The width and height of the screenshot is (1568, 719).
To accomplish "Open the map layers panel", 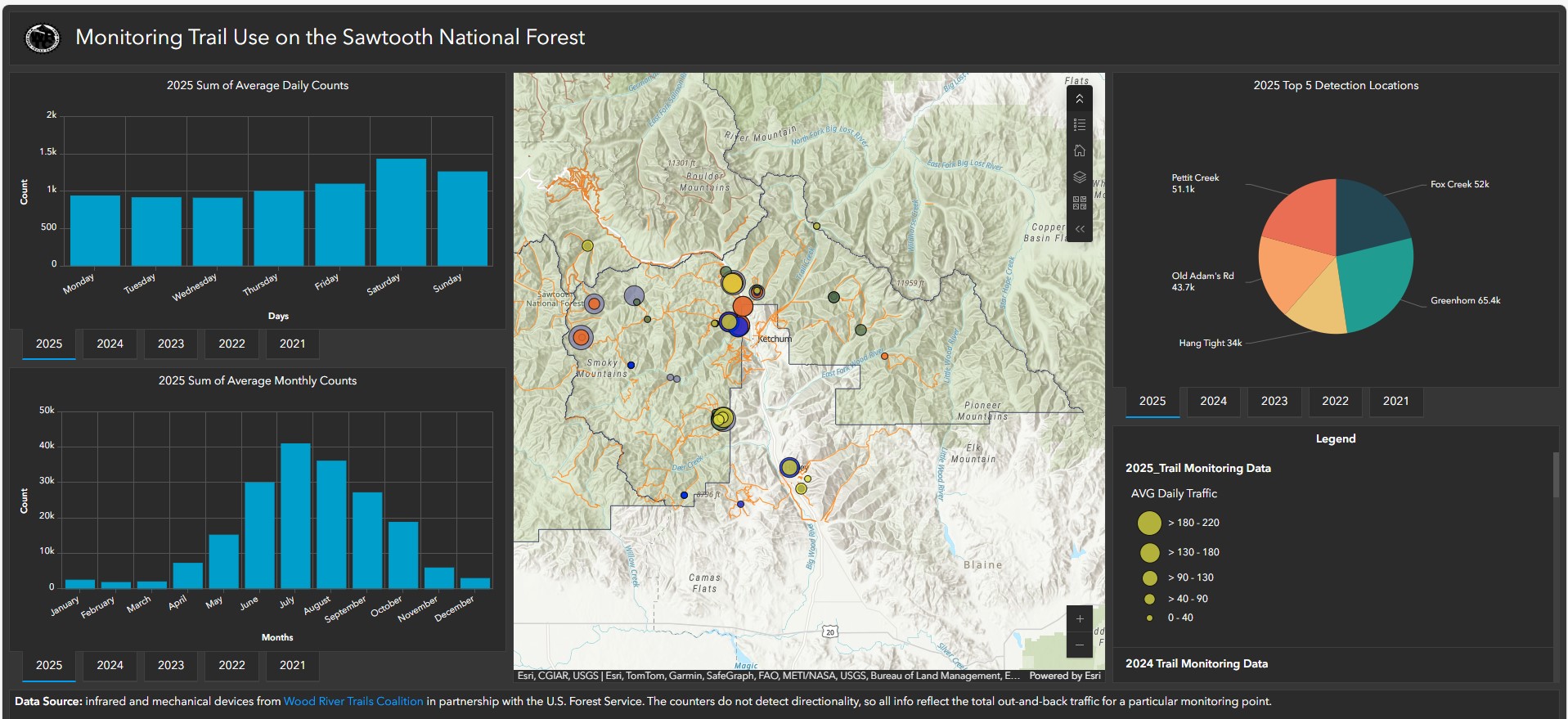I will point(1079,178).
